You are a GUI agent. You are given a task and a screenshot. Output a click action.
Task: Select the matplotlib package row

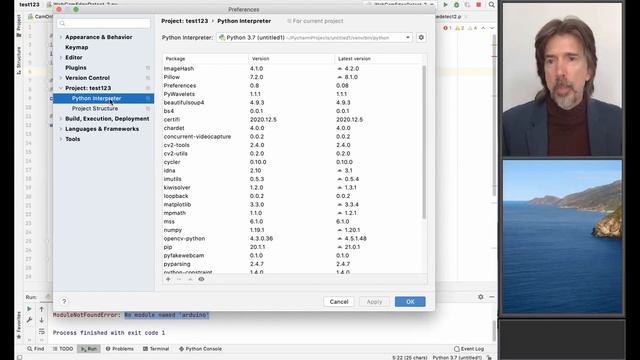292,204
